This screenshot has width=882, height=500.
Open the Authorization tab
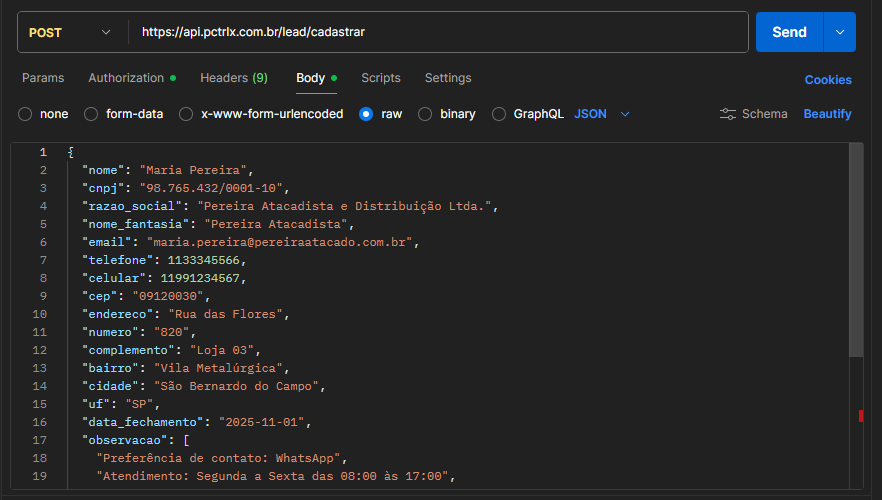(x=126, y=78)
